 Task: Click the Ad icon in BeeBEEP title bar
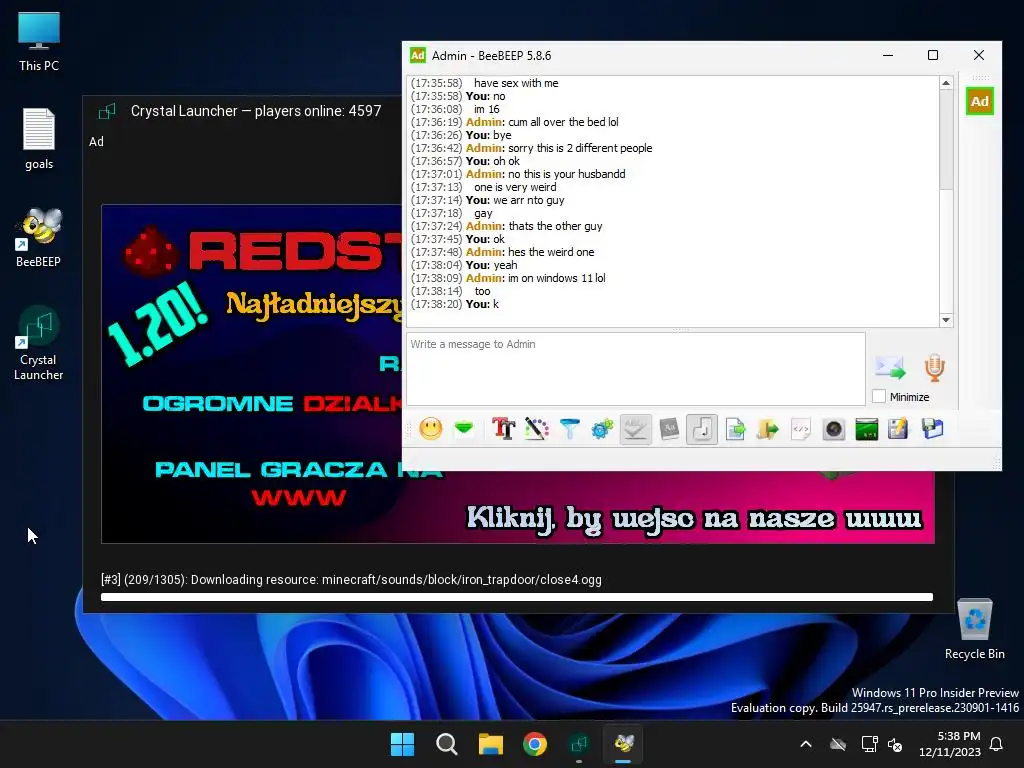417,56
